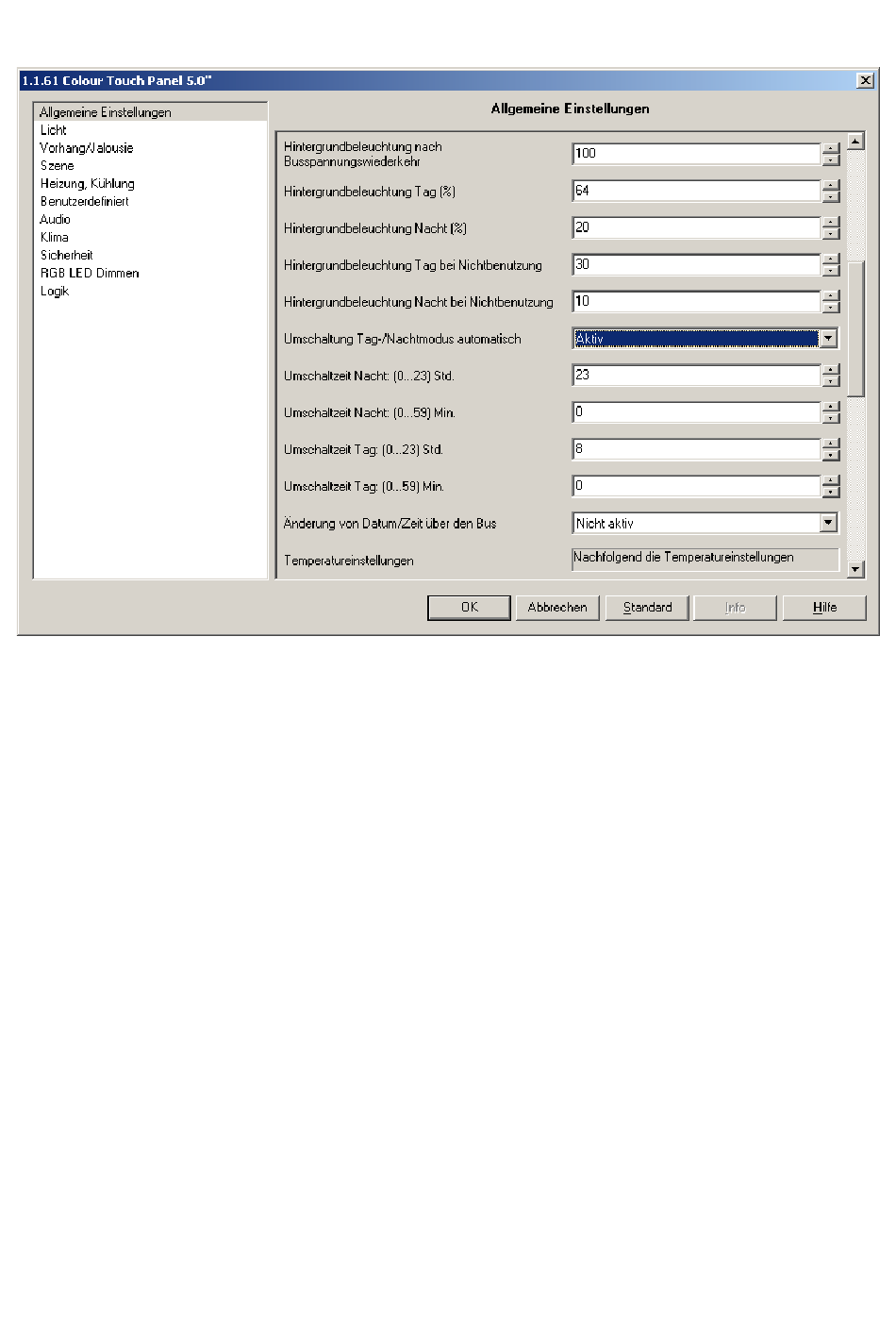Open the Audio page
Image resolution: width=896 pixels, height=1340 pixels.
coord(56,220)
